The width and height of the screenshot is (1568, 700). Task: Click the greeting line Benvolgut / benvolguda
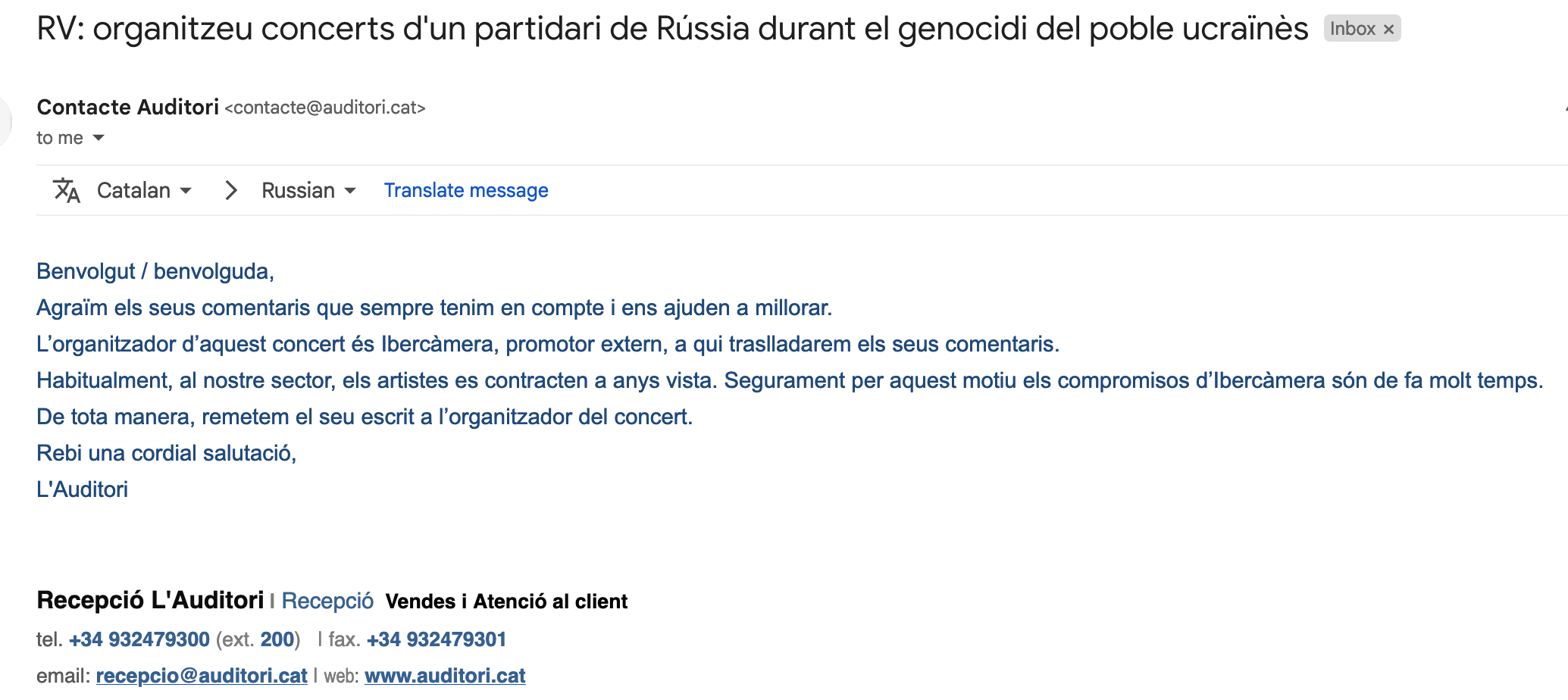point(155,271)
